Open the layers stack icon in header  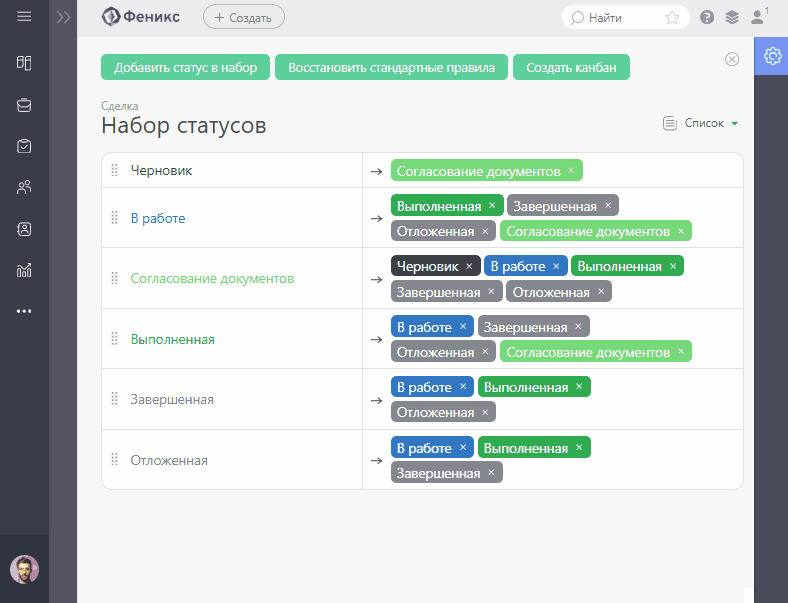click(732, 18)
